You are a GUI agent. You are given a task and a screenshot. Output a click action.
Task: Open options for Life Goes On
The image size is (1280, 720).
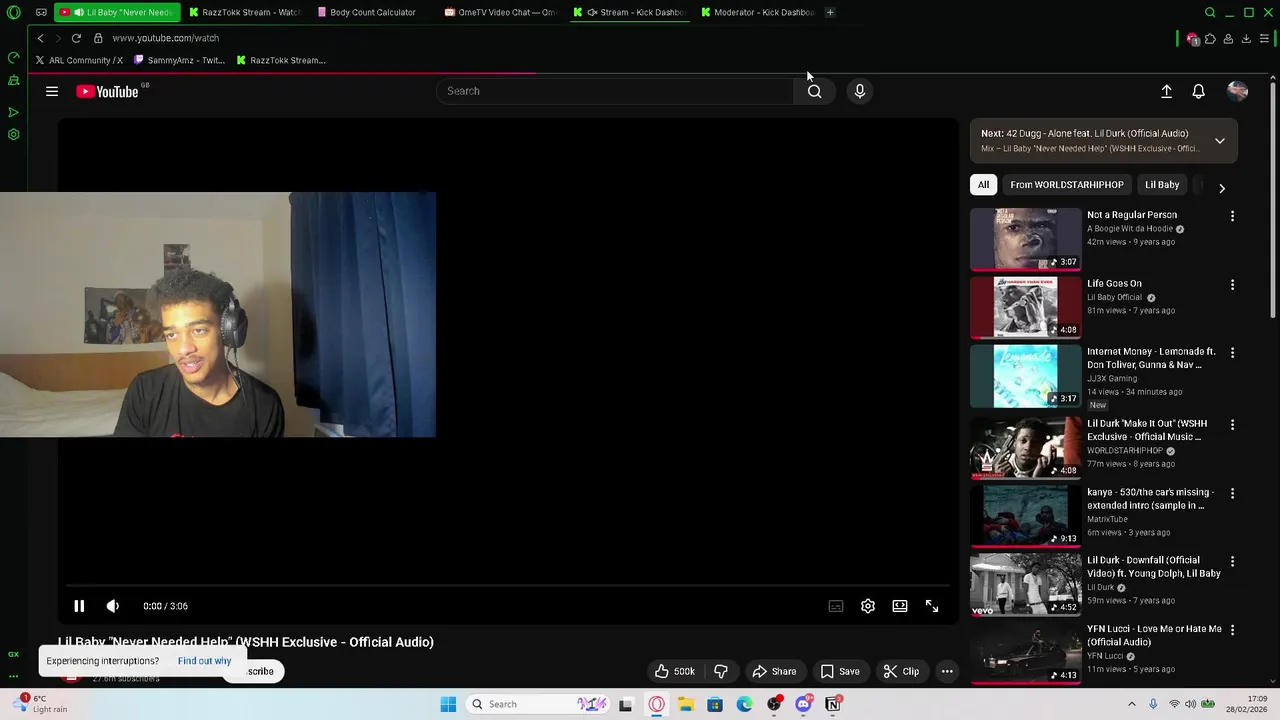pos(1232,285)
